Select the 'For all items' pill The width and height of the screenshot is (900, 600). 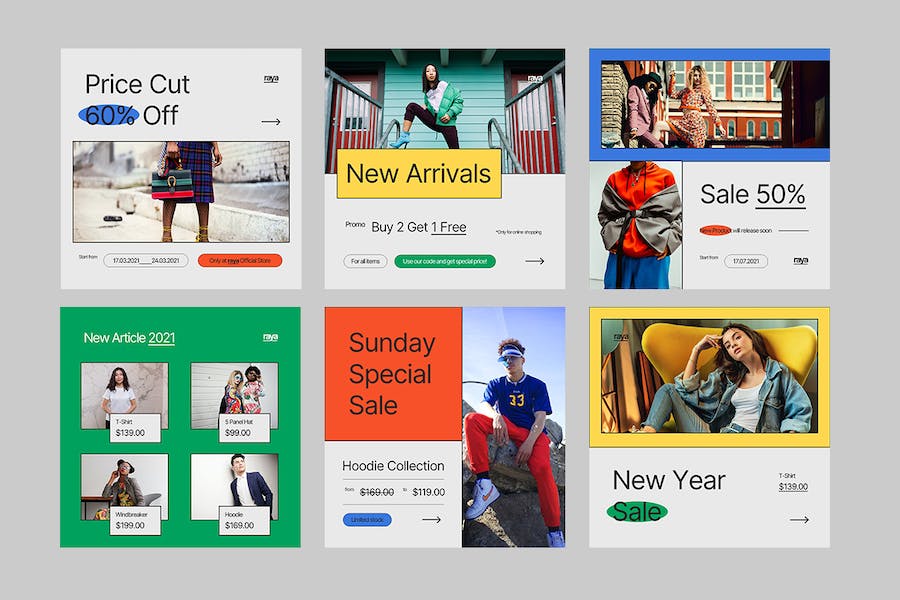tap(365, 261)
